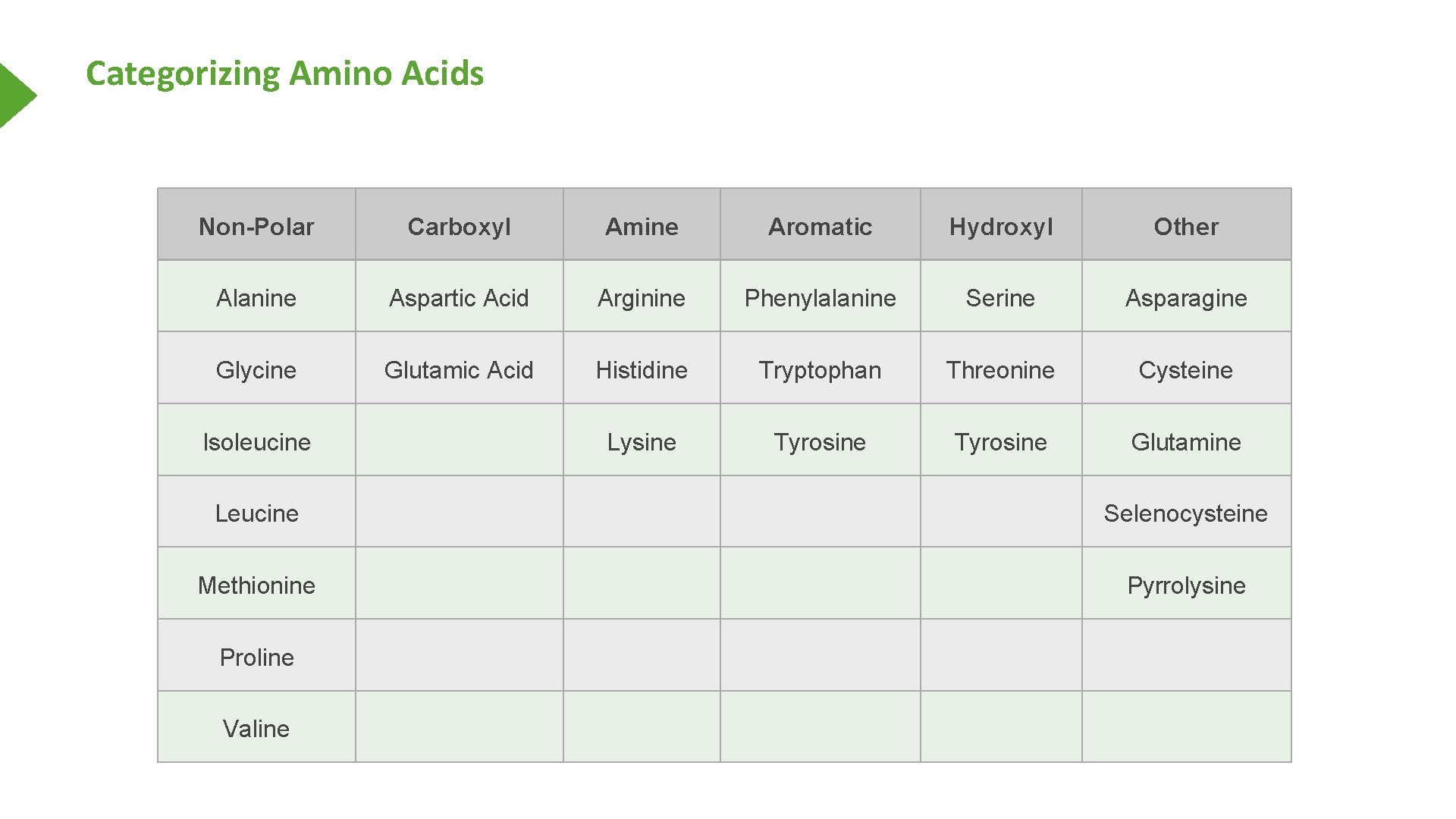
Task: Click the Pyrrolysine cell
Action: 1186,585
